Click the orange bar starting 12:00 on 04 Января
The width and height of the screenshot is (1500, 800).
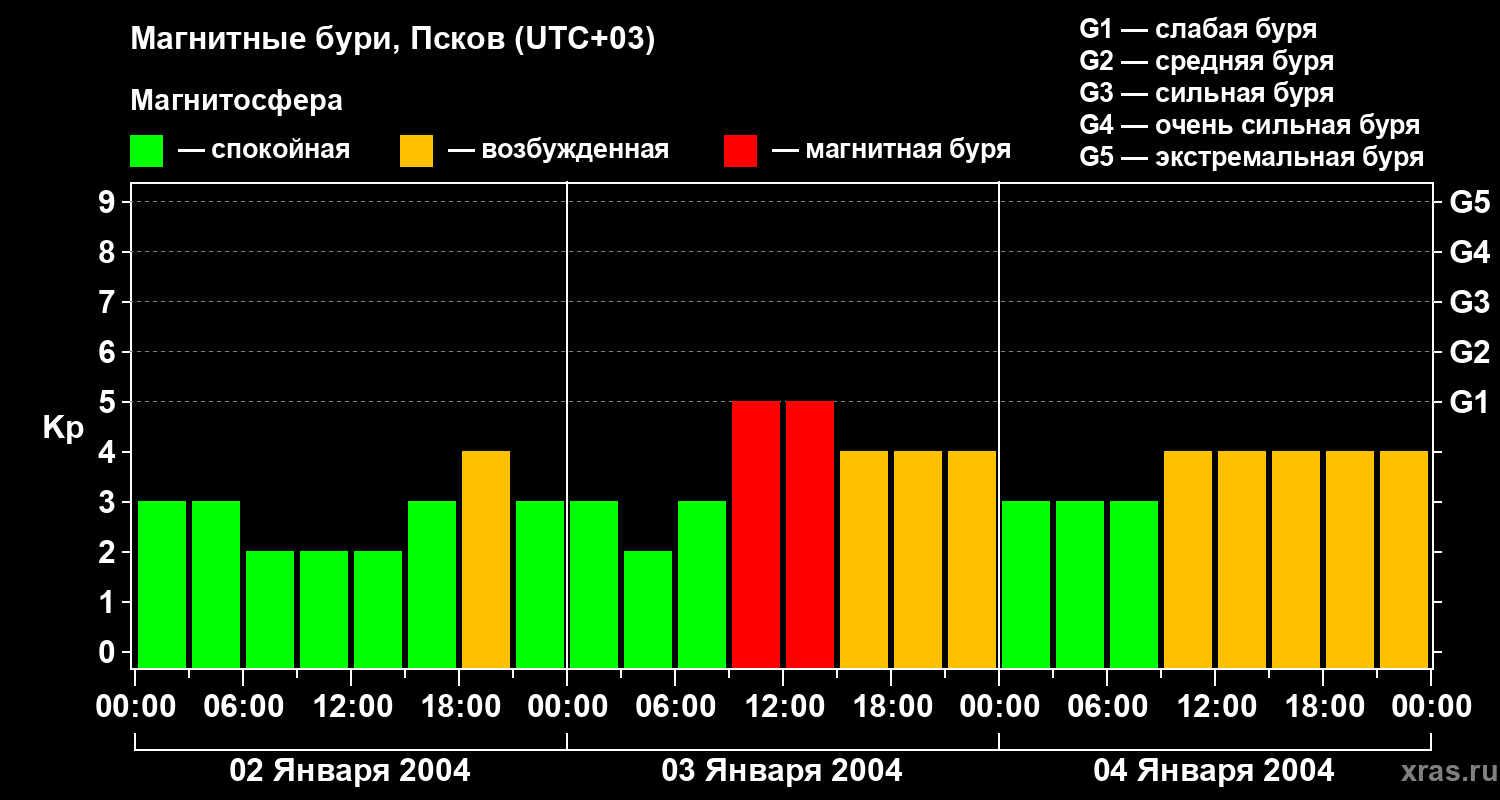tap(1242, 559)
